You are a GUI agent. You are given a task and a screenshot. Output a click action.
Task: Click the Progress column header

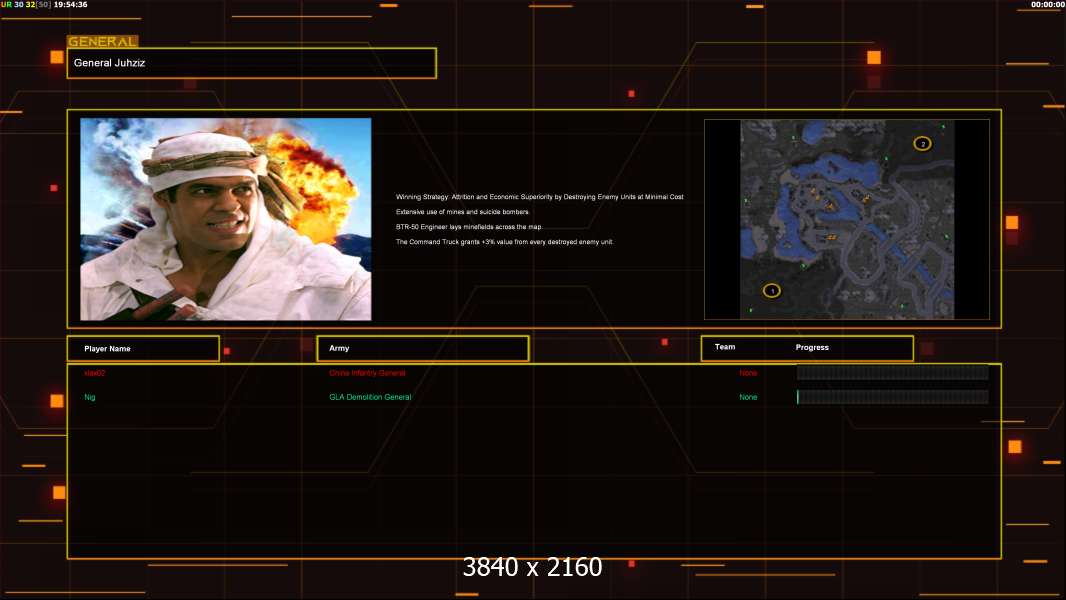pyautogui.click(x=812, y=347)
